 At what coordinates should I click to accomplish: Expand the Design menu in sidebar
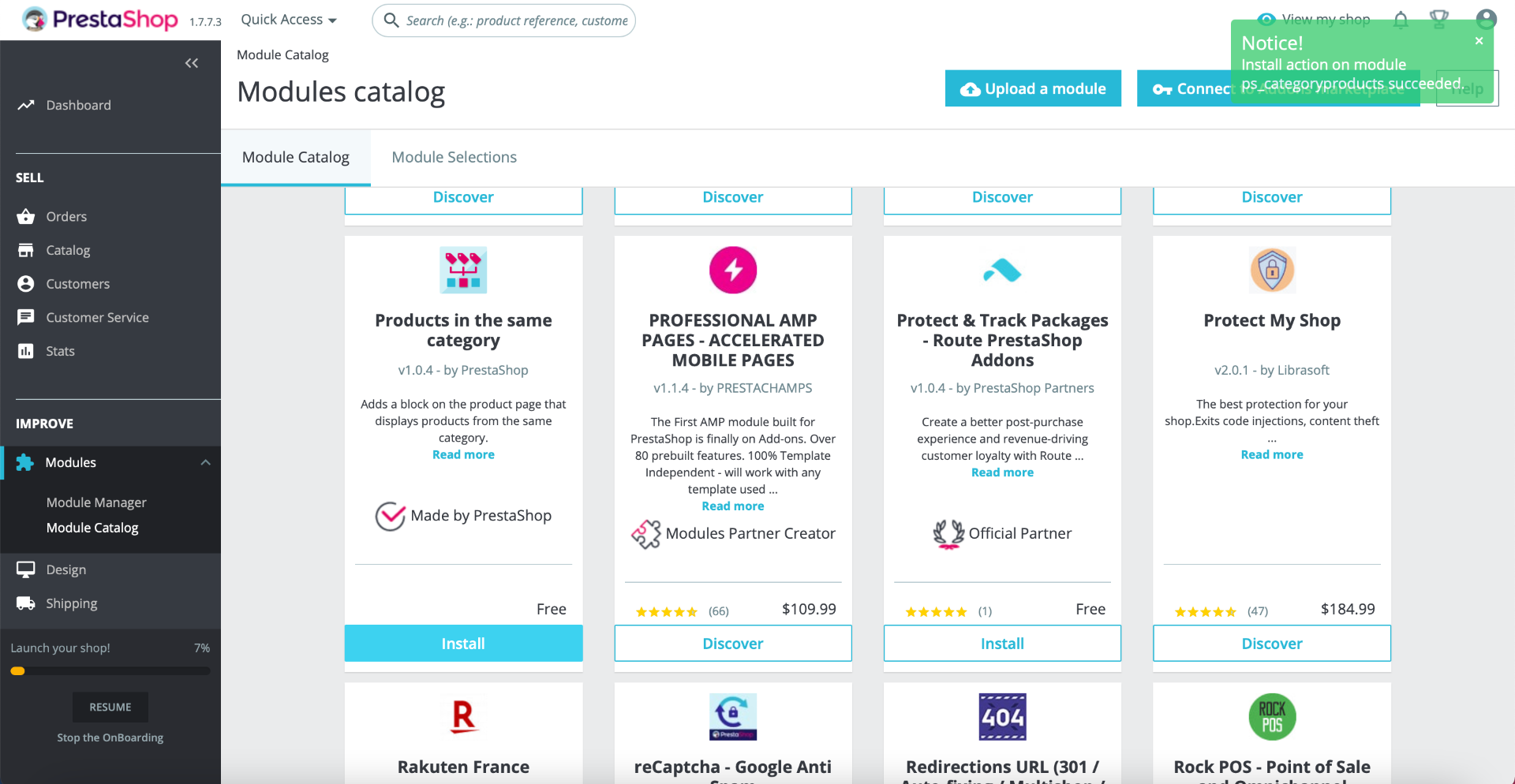(66, 569)
